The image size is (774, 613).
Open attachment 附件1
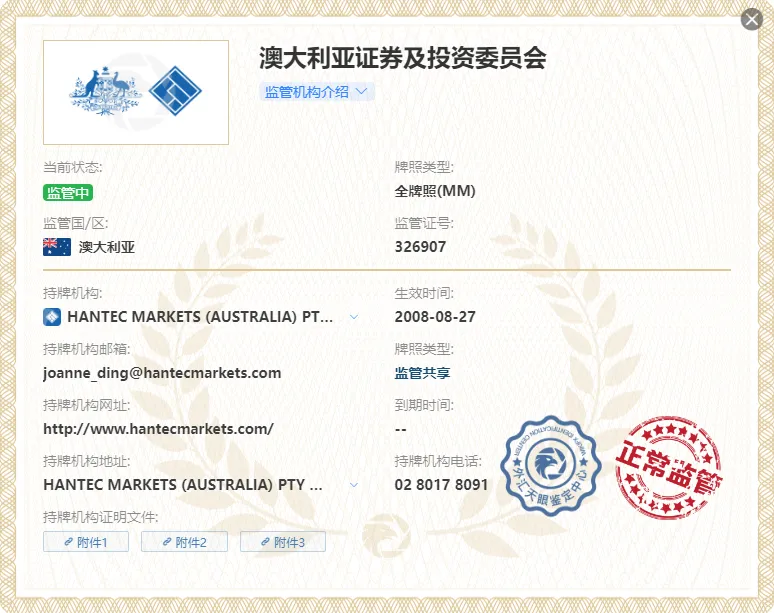(x=86, y=542)
